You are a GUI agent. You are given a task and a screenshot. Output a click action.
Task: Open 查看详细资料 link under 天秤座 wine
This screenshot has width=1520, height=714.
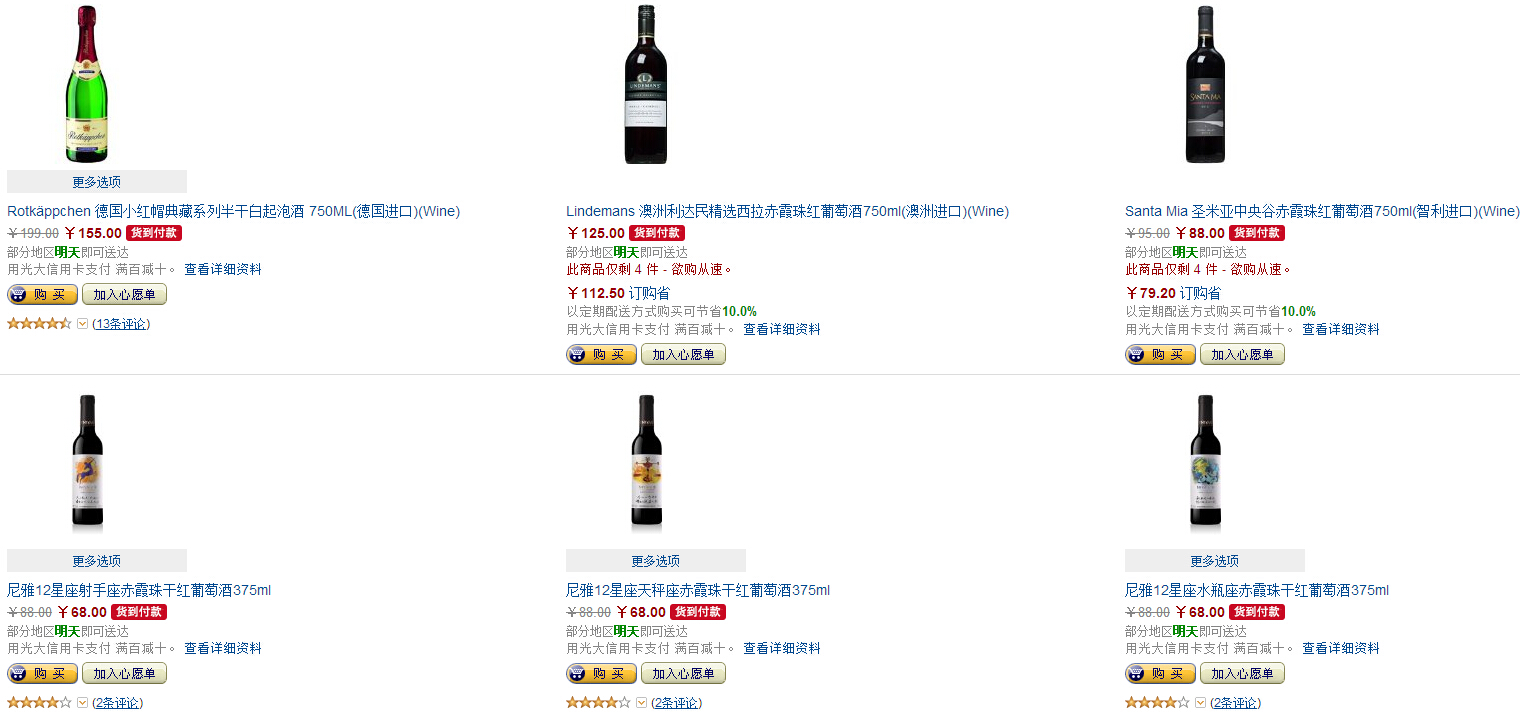(x=782, y=648)
